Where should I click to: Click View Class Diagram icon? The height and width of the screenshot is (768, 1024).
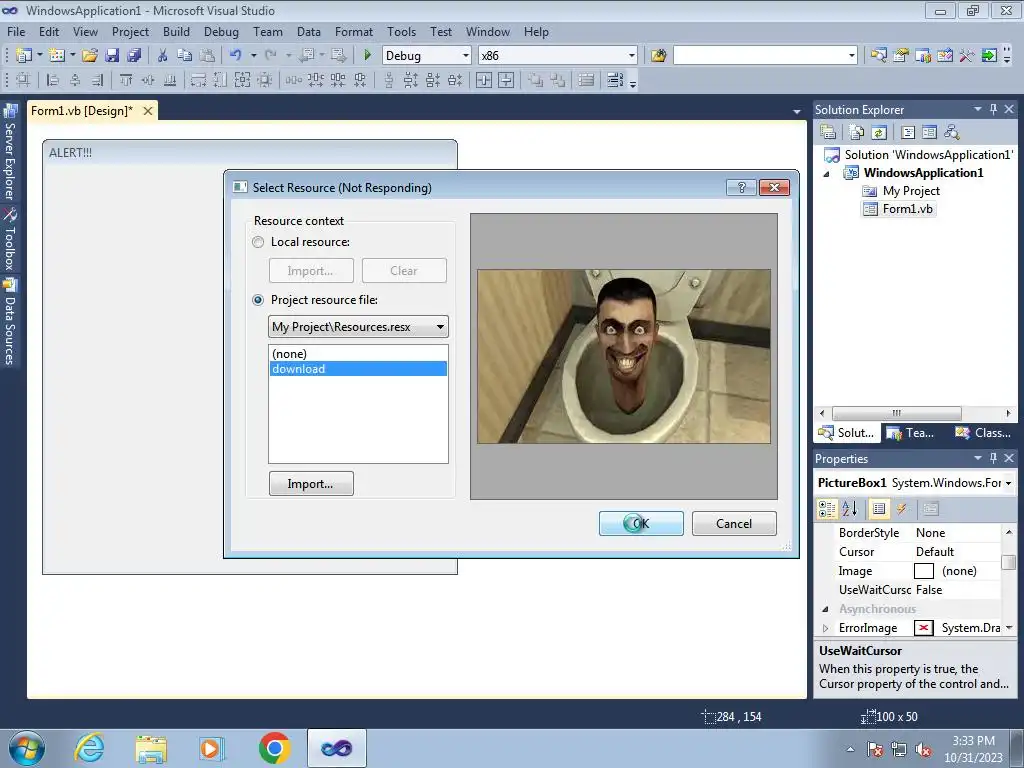pos(952,133)
